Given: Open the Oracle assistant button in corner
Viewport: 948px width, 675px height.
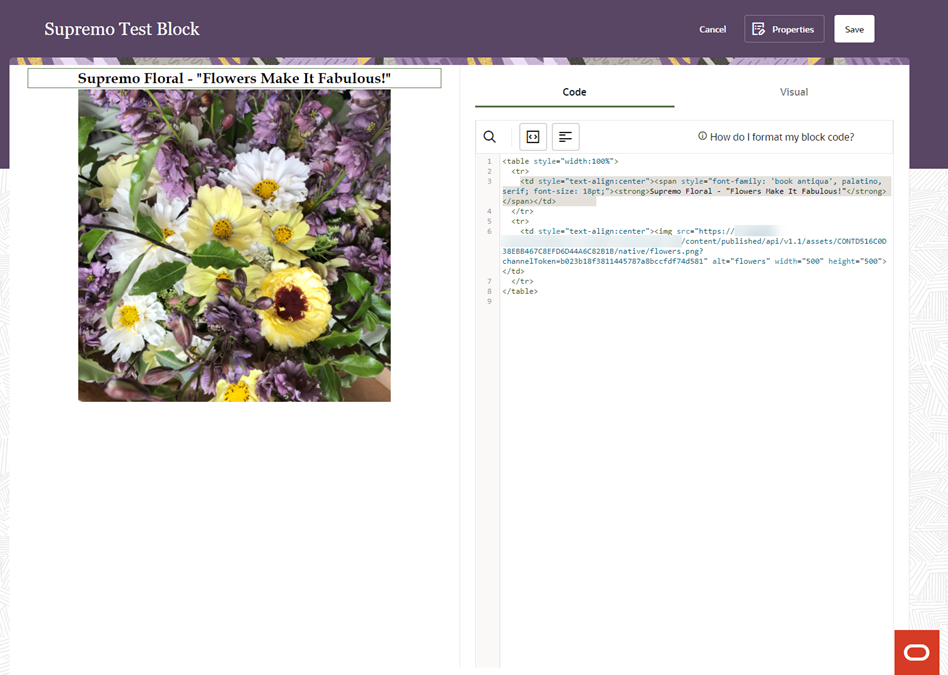Looking at the screenshot, I should (x=917, y=652).
